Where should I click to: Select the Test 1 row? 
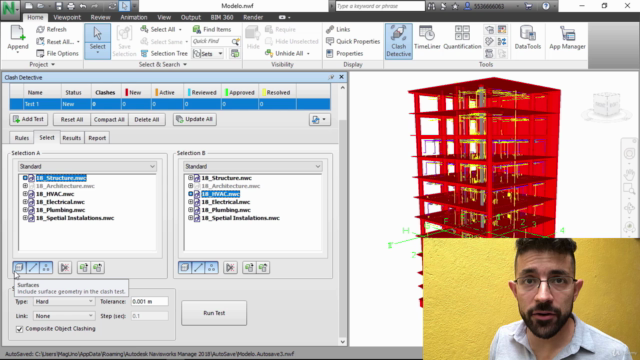(x=170, y=104)
